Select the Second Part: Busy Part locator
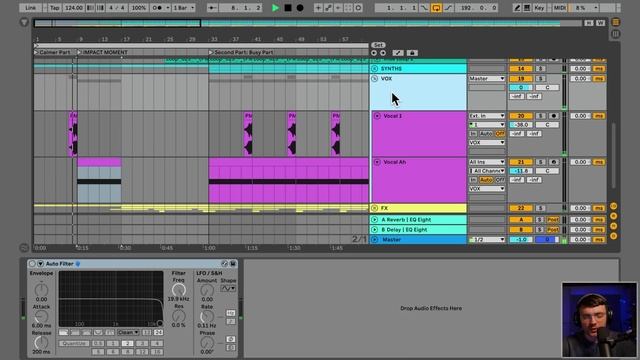640x360 pixels. [241, 52]
